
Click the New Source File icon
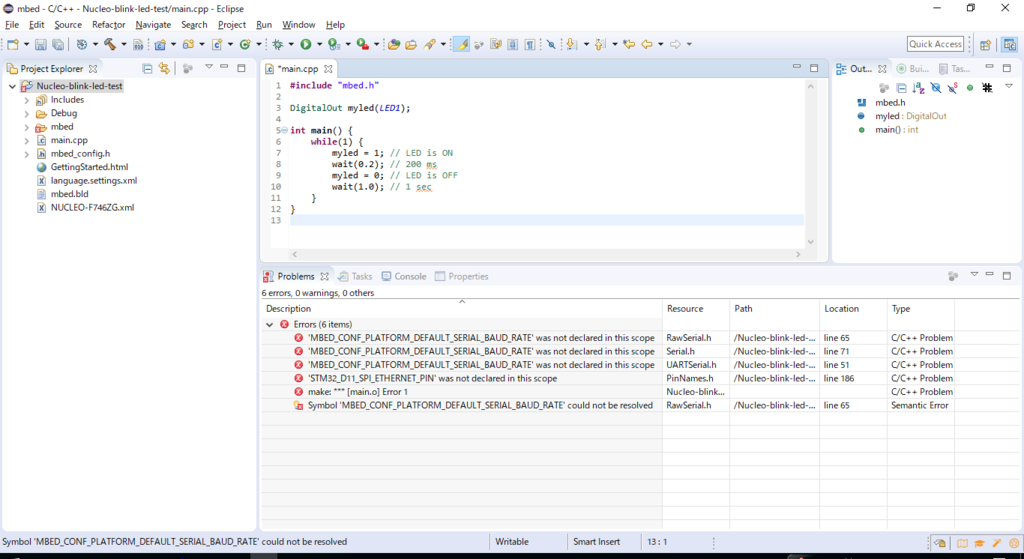(x=217, y=44)
